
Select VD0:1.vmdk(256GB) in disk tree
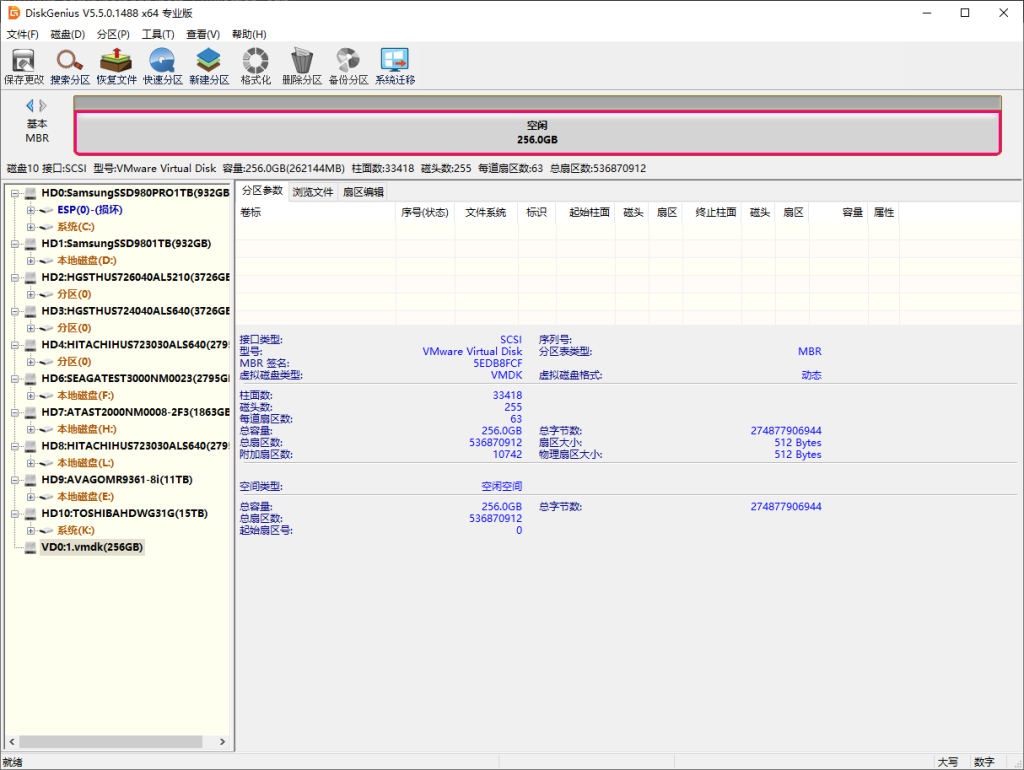click(91, 547)
